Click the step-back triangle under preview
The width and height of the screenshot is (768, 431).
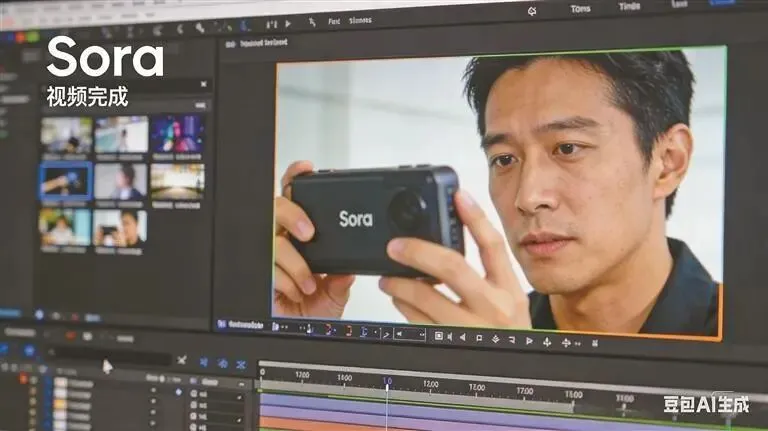click(462, 337)
